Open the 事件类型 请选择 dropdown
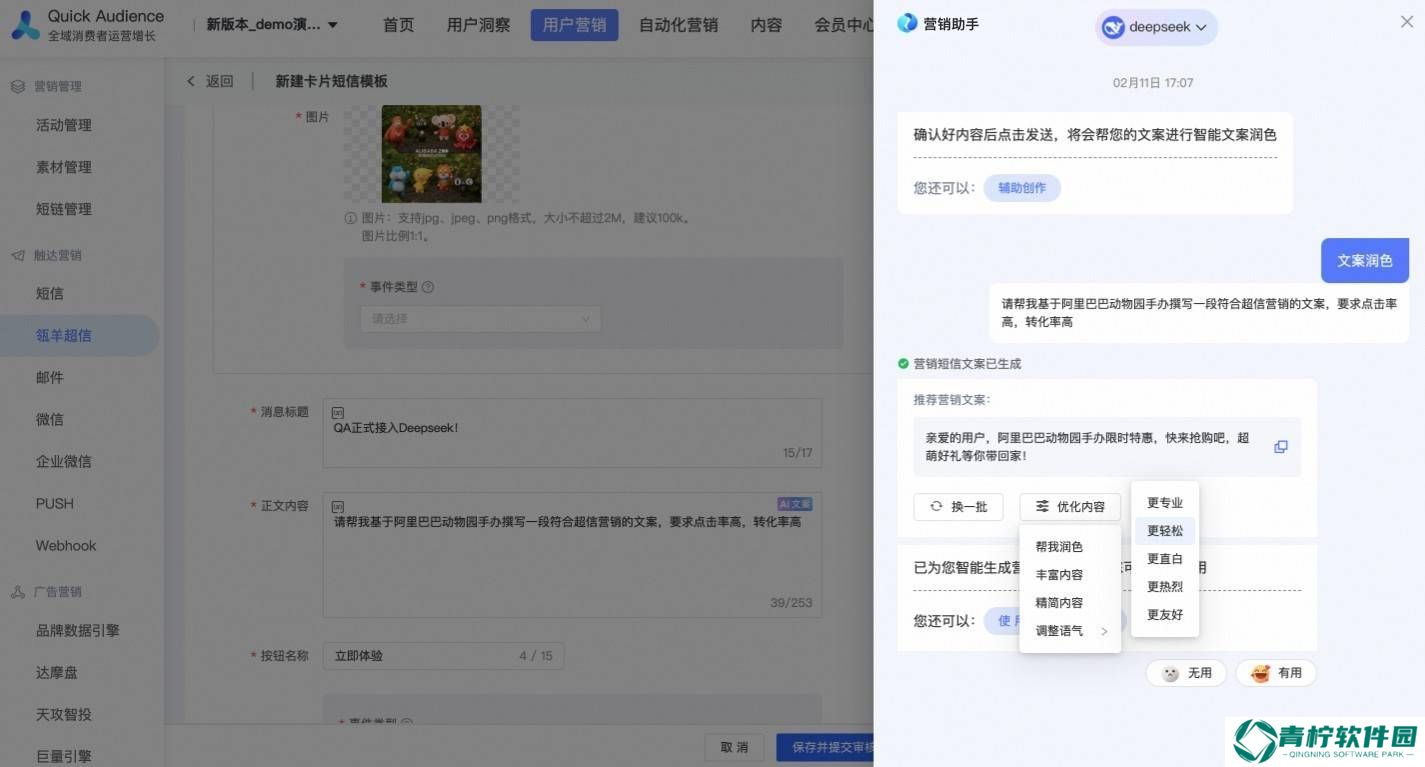 [x=481, y=319]
